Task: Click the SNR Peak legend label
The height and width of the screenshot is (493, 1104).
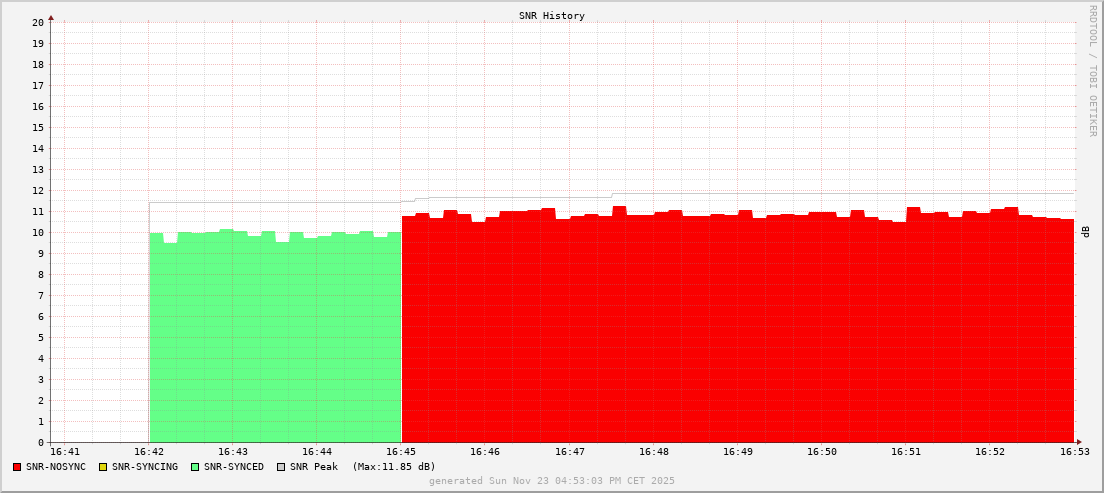Action: pyautogui.click(x=314, y=467)
